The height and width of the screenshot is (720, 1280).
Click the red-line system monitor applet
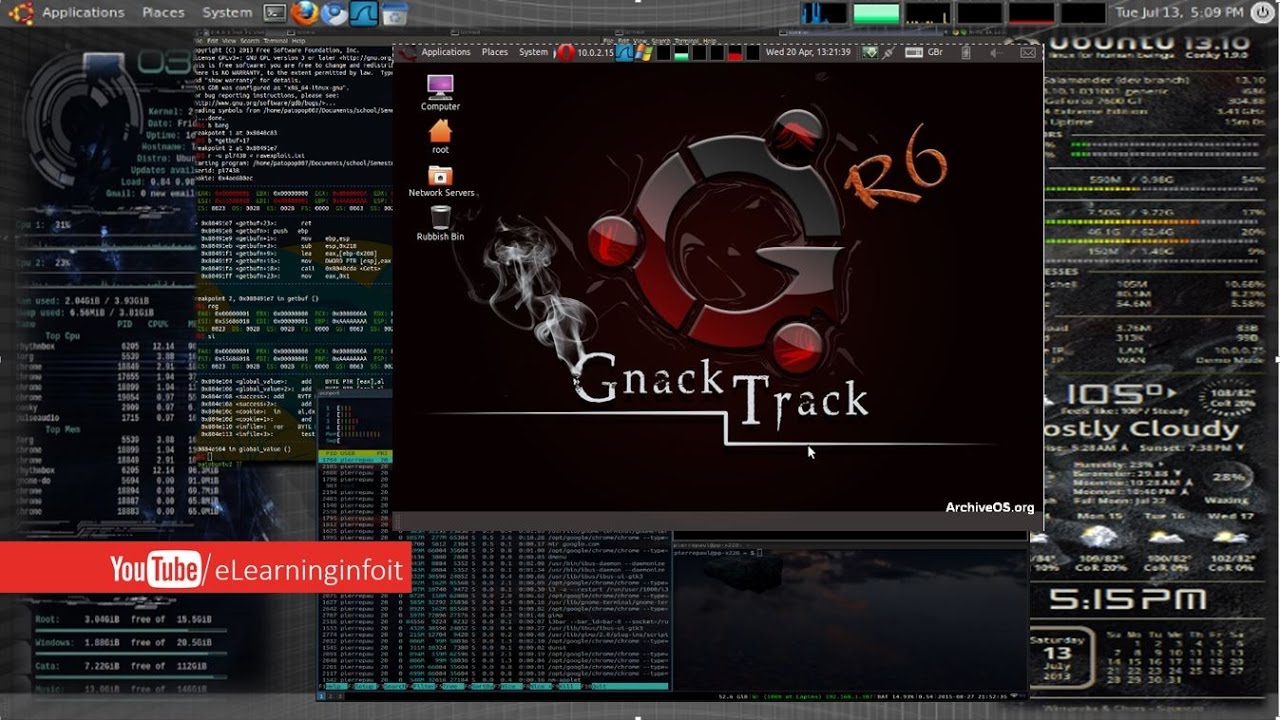[x=1032, y=13]
